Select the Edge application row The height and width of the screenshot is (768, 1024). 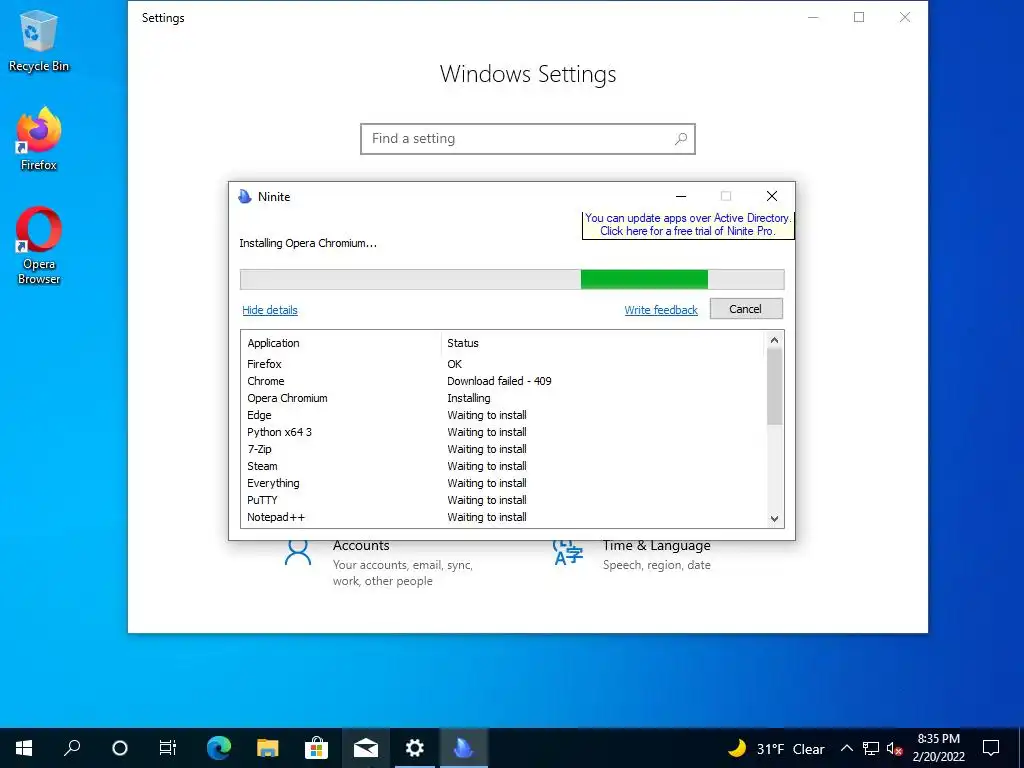tap(504, 415)
